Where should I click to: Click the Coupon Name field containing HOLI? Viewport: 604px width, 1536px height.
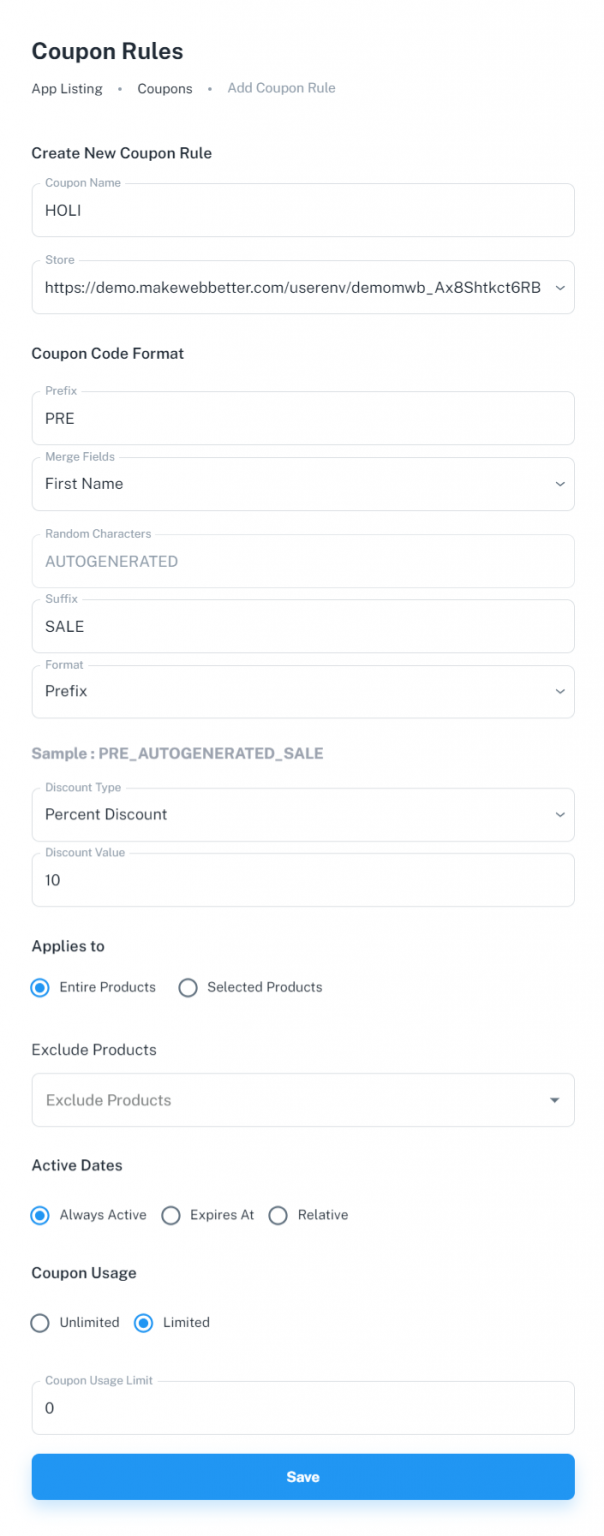302,210
